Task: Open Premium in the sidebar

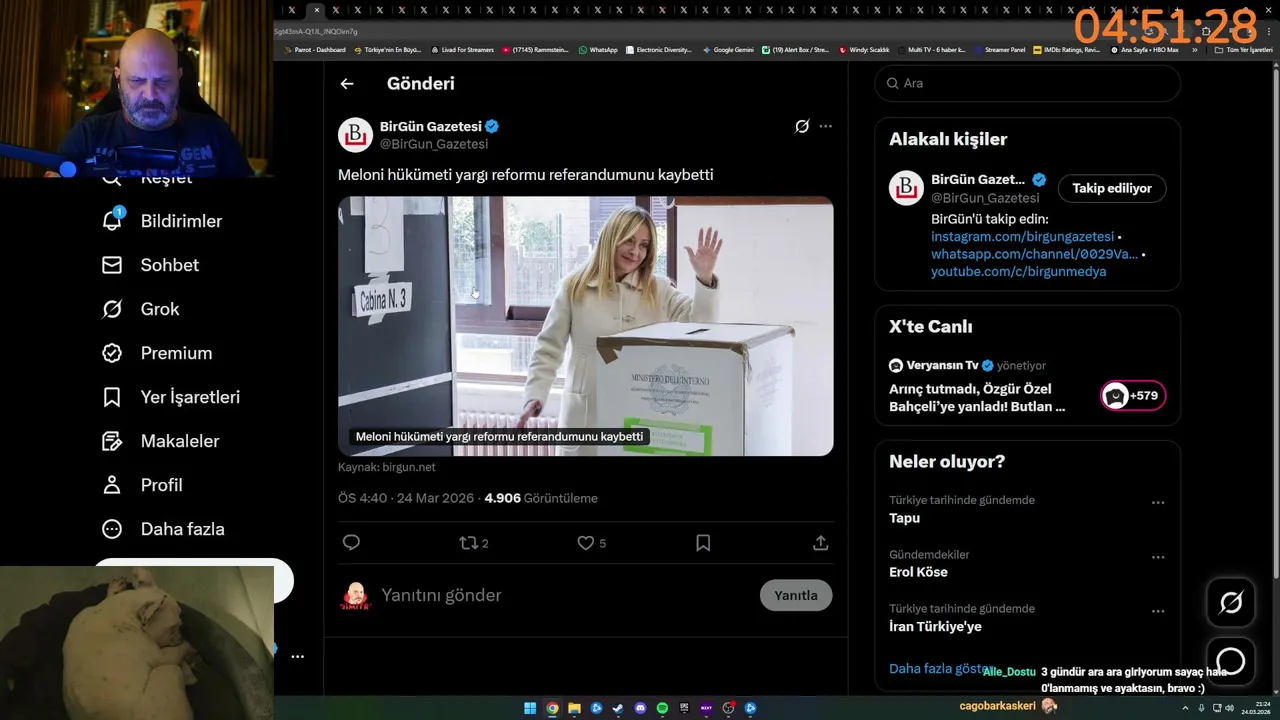Action: (x=157, y=353)
